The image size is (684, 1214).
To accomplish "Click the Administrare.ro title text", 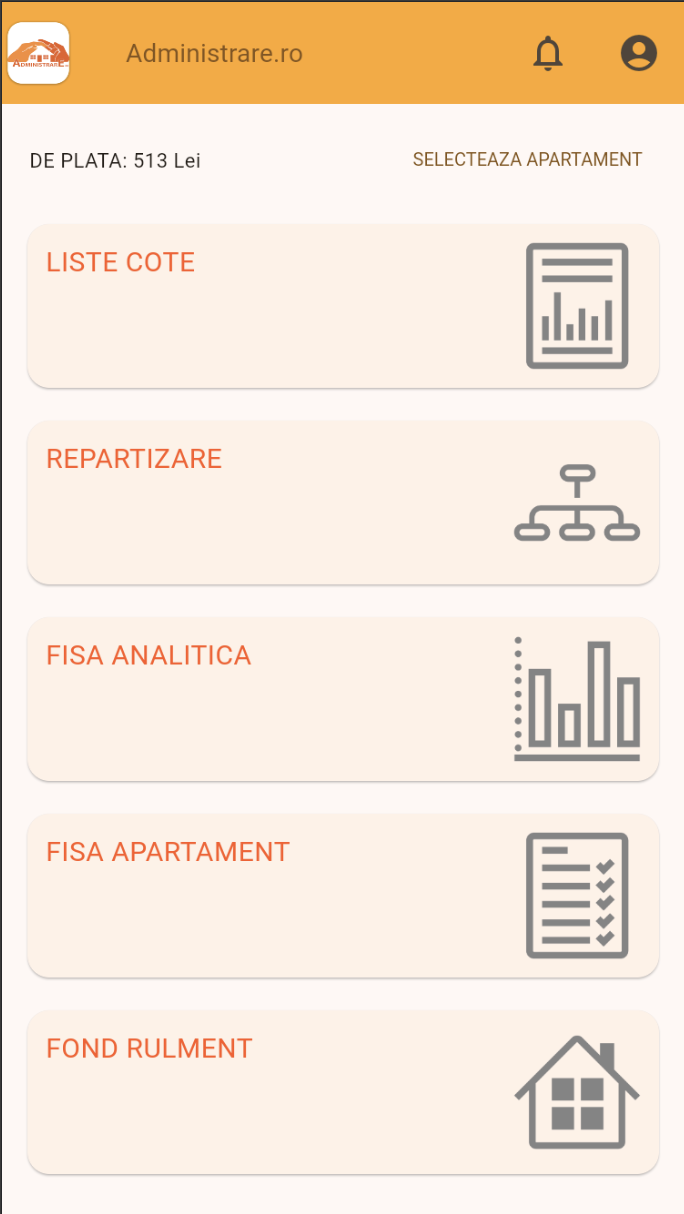I will click(x=214, y=53).
